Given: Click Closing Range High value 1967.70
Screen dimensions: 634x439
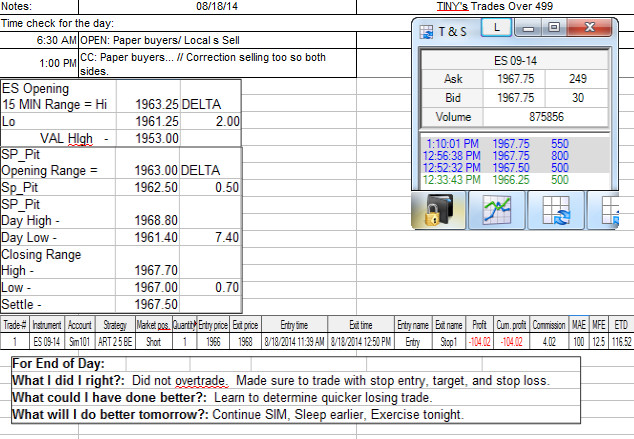Looking at the screenshot, I should [148, 262].
